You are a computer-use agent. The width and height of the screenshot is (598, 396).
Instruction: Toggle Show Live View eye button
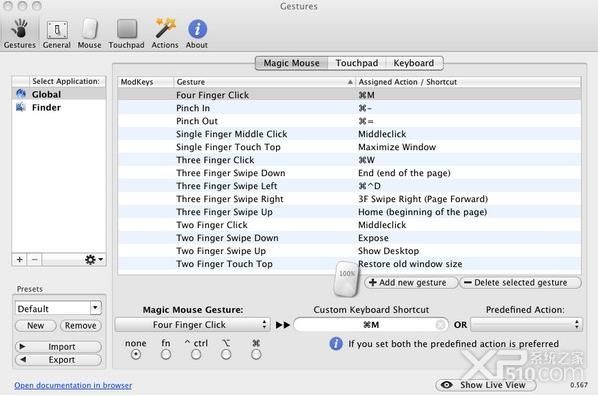[485, 385]
